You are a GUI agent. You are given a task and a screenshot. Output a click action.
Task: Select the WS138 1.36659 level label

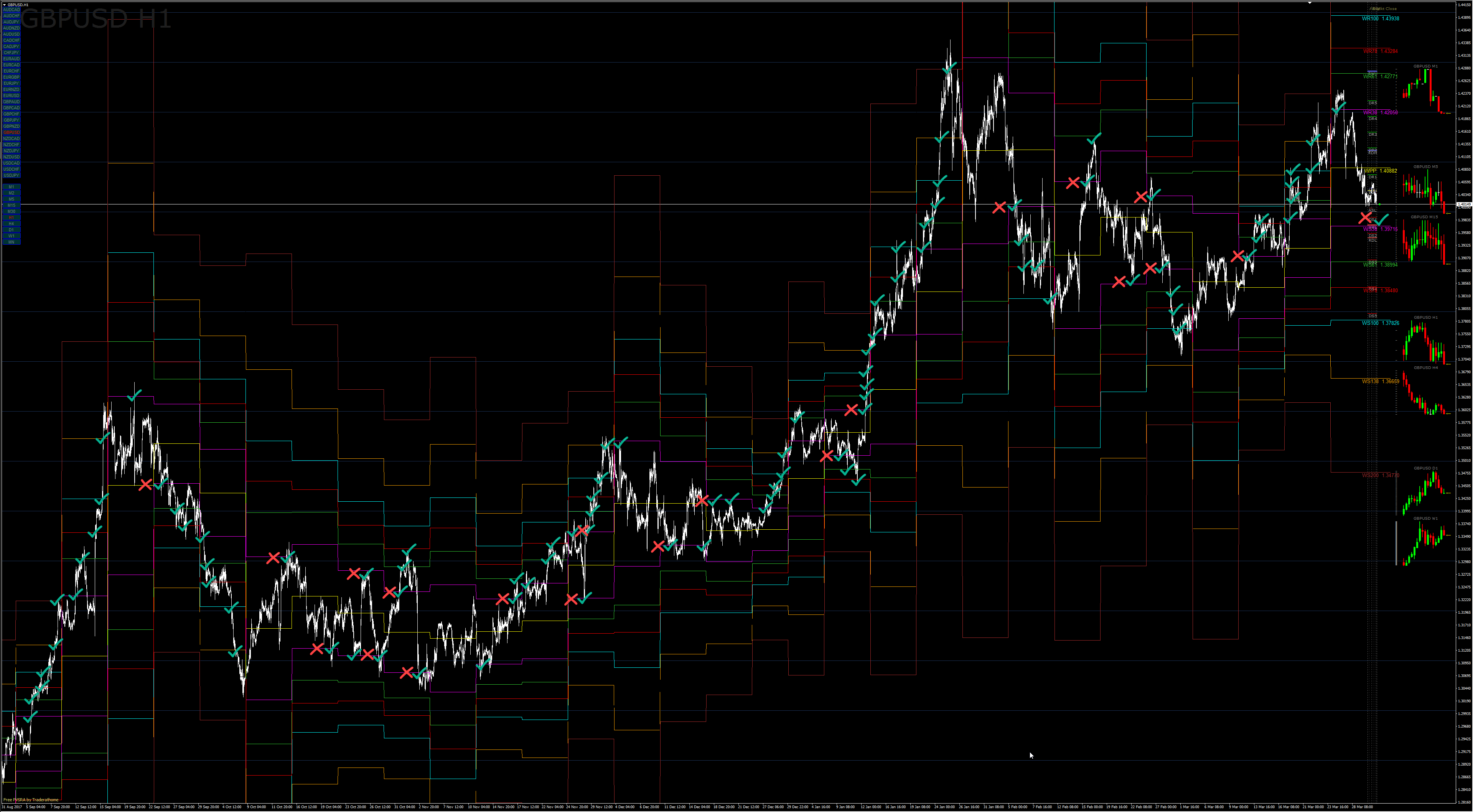1381,382
